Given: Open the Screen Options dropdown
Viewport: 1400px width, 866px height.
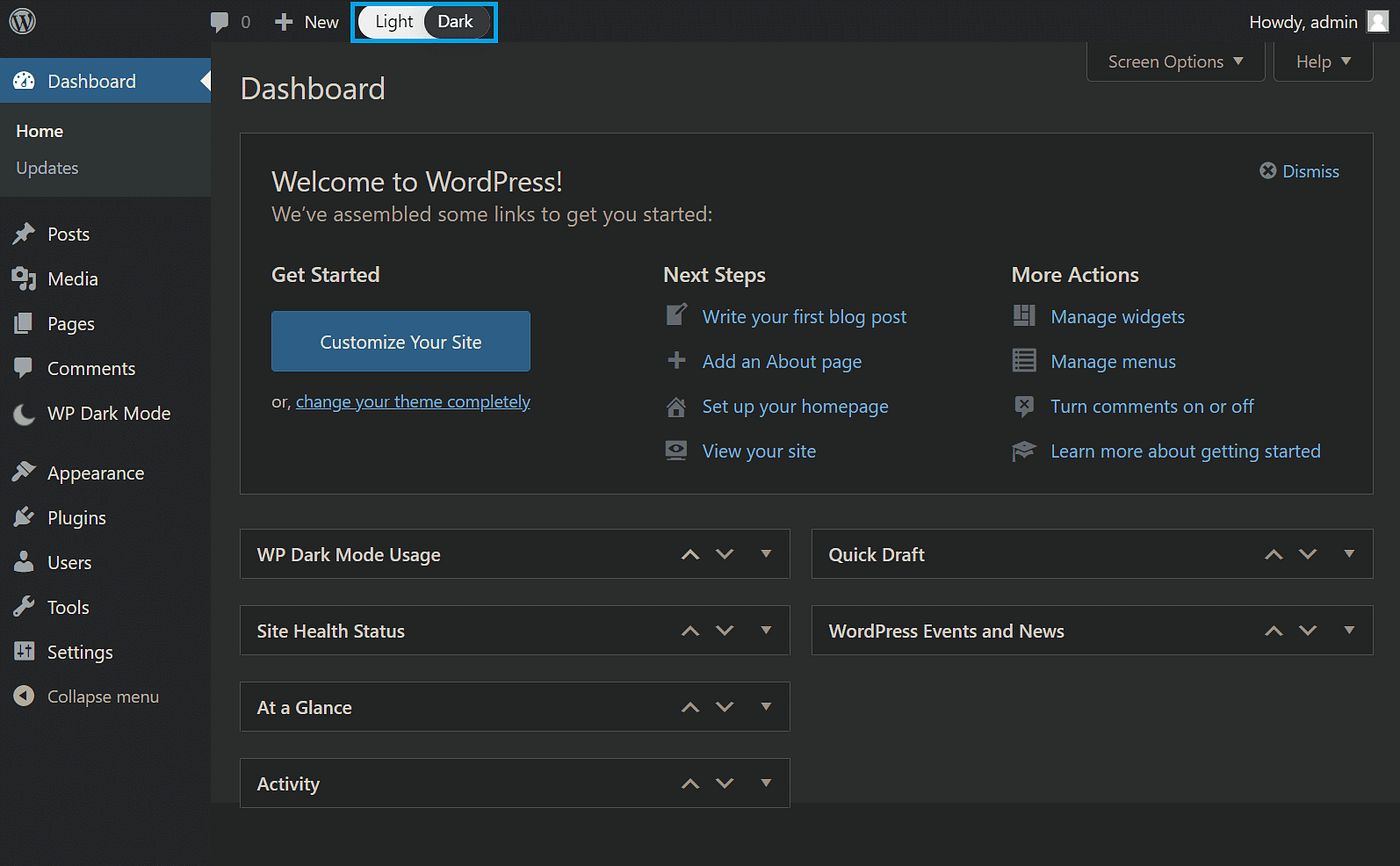Looking at the screenshot, I should pos(1175,61).
